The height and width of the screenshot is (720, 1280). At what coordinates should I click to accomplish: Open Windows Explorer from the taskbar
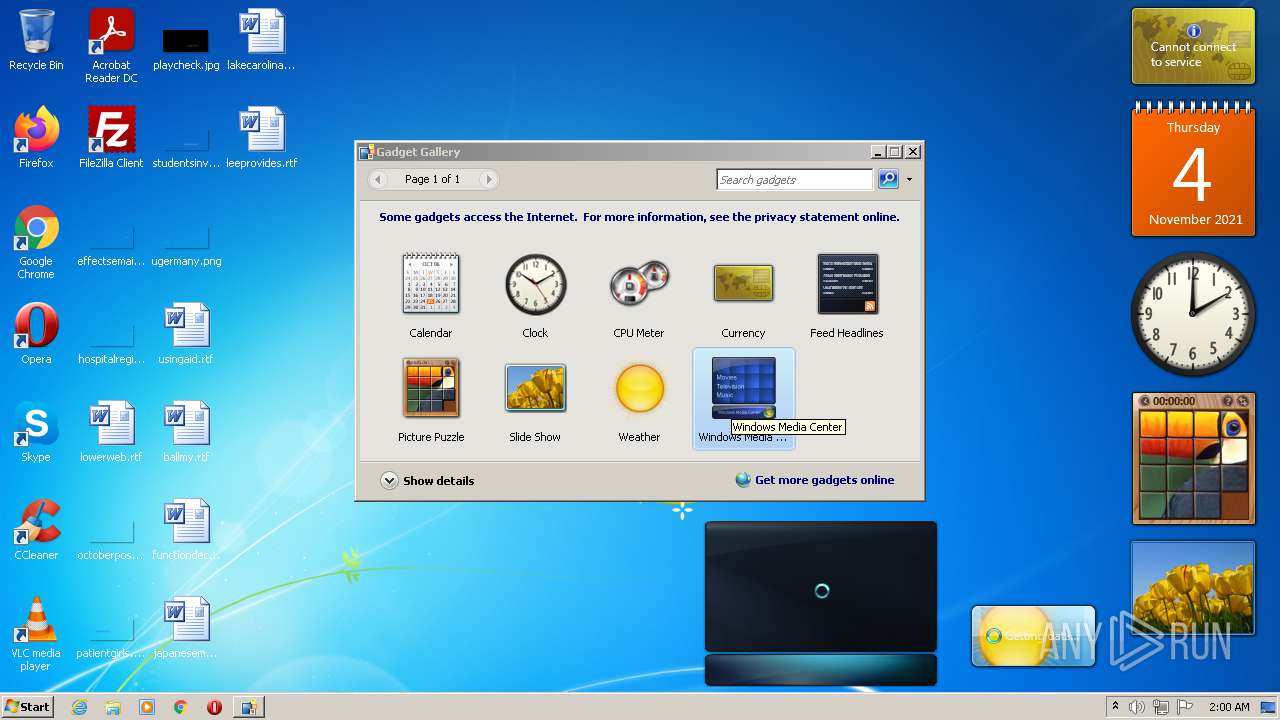coord(113,707)
